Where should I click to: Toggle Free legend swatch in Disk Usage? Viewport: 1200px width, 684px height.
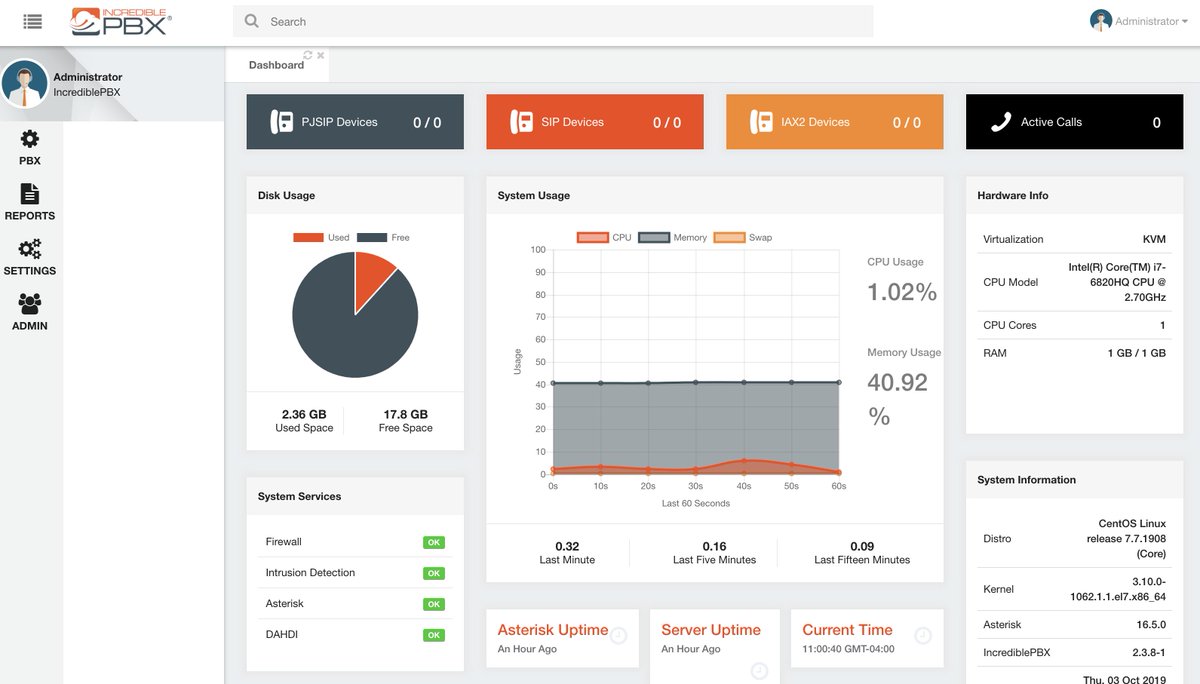point(372,238)
